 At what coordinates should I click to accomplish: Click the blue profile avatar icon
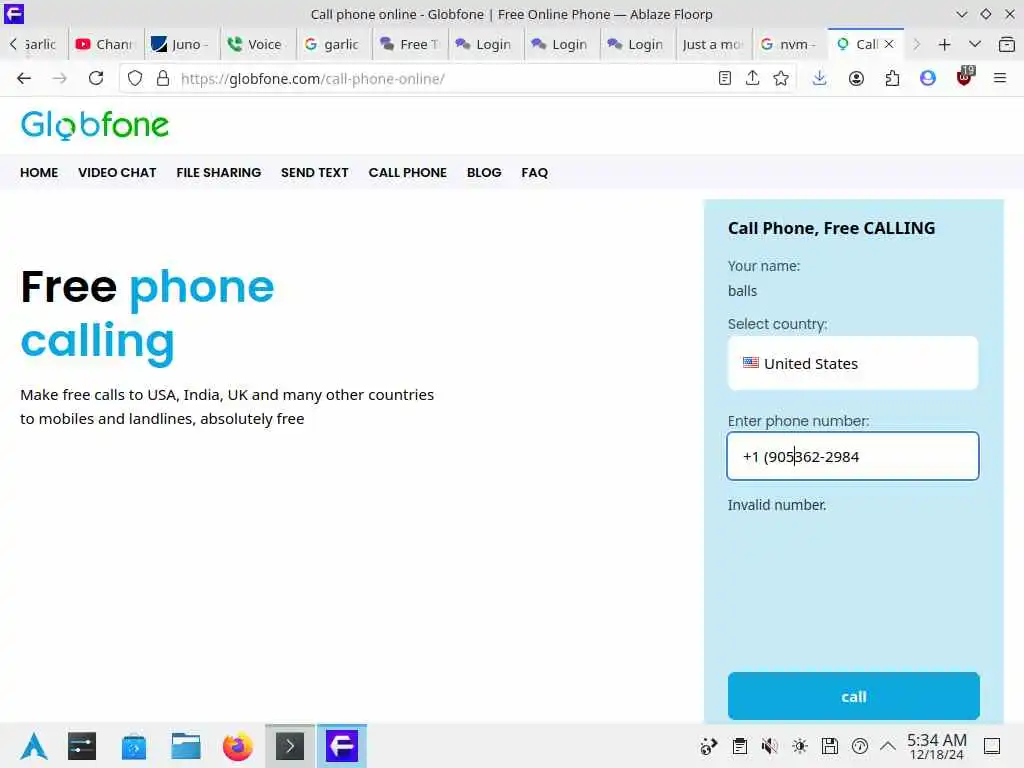click(x=928, y=78)
